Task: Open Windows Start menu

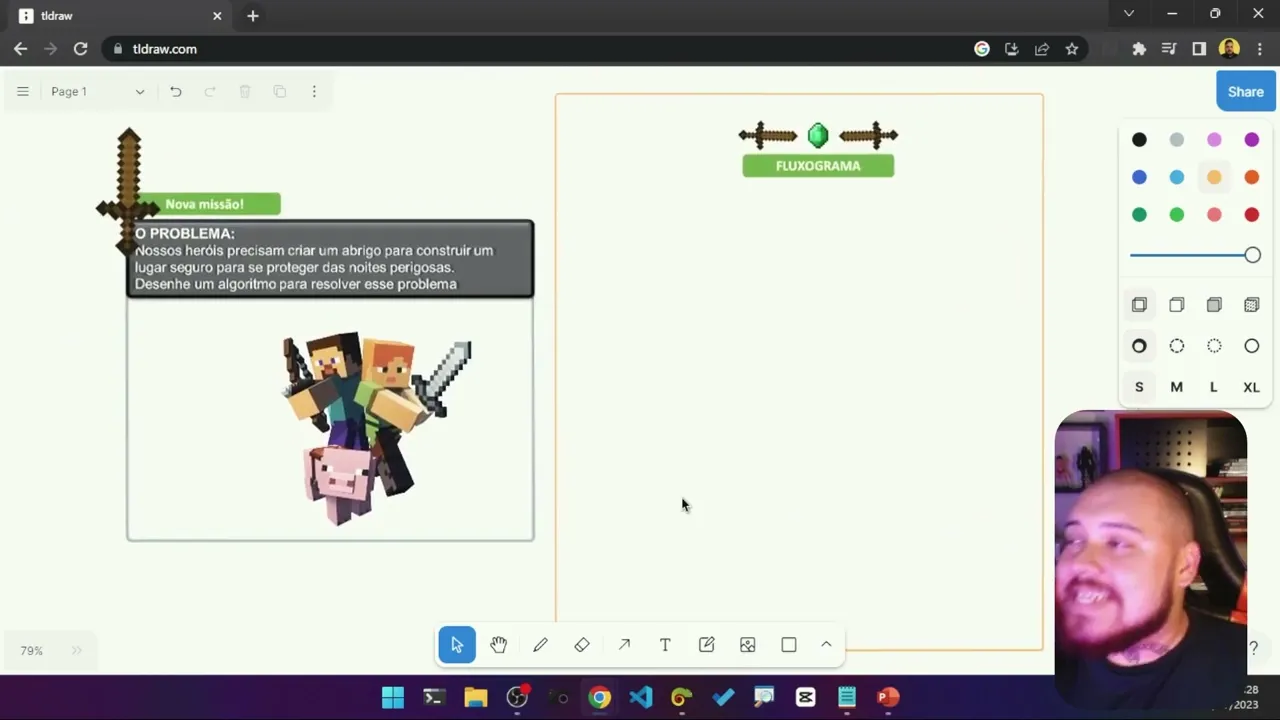Action: [393, 697]
